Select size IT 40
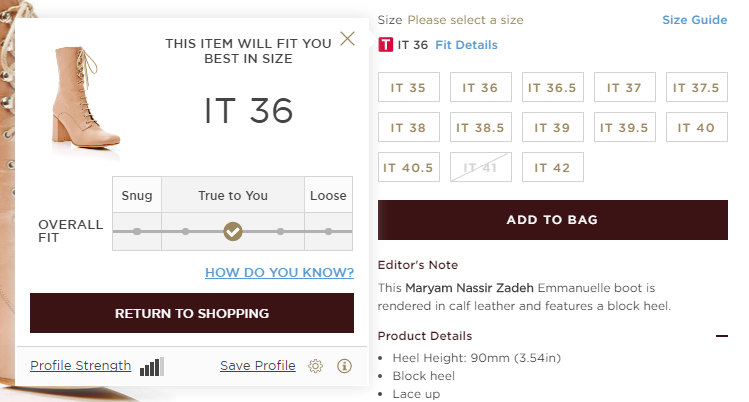 tap(696, 128)
